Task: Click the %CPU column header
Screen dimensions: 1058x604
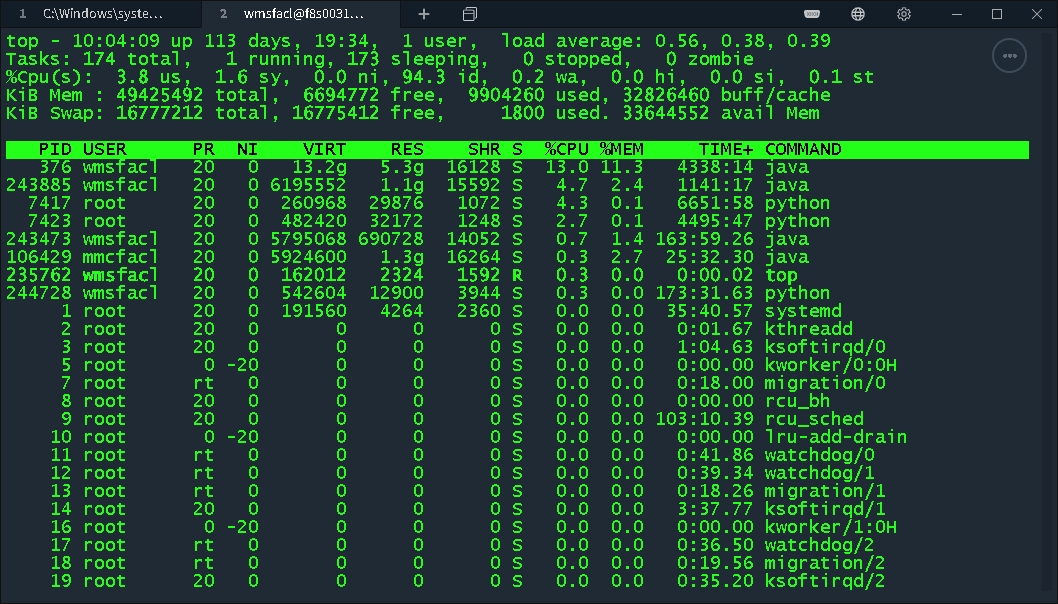Action: tap(560, 148)
